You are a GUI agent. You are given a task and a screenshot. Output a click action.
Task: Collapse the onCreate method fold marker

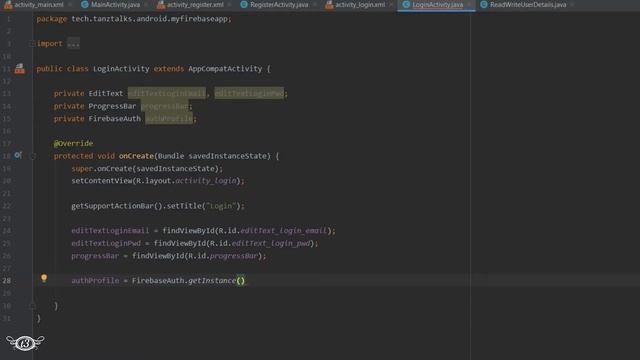33,156
